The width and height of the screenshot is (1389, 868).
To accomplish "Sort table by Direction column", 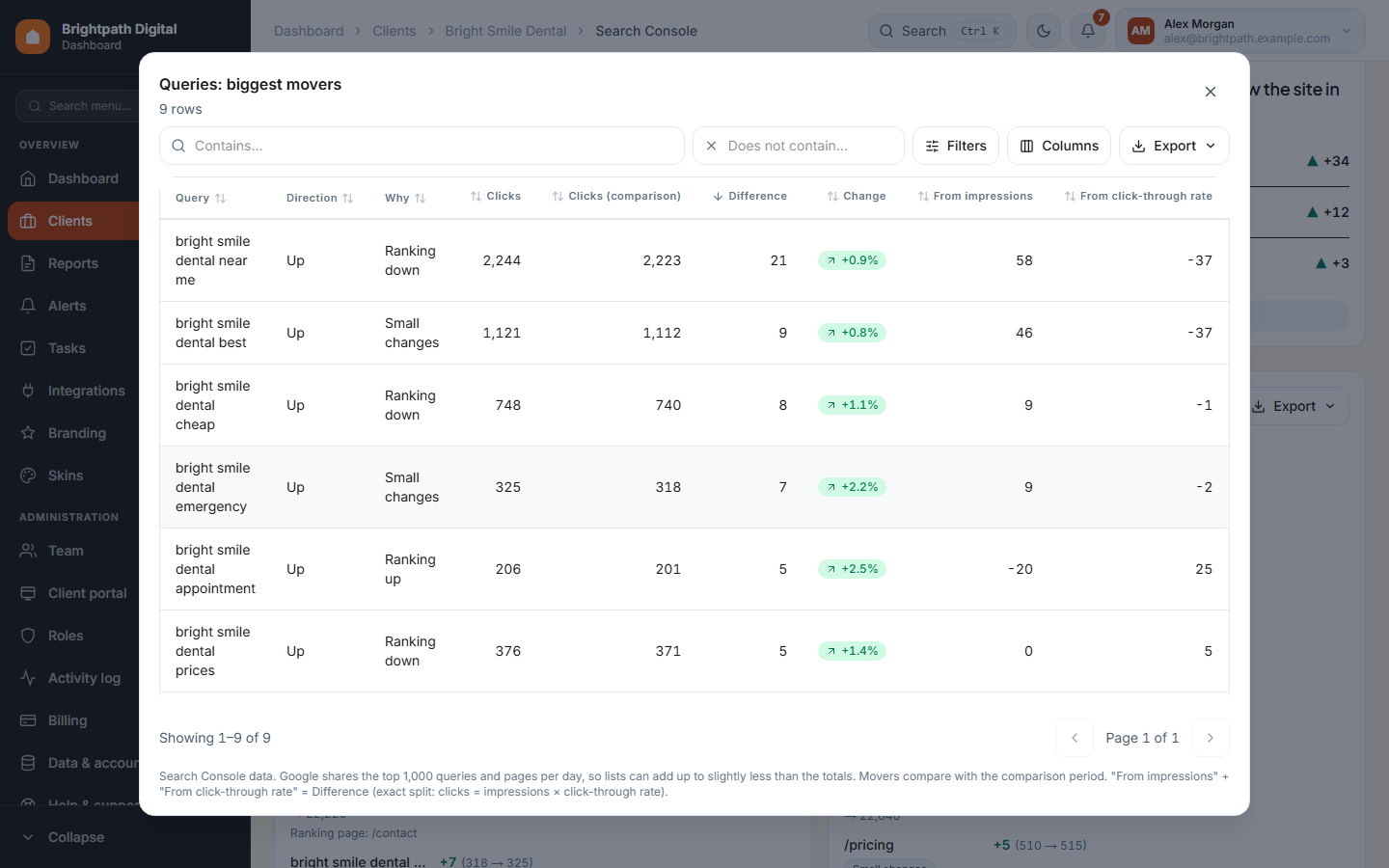I will click(319, 198).
